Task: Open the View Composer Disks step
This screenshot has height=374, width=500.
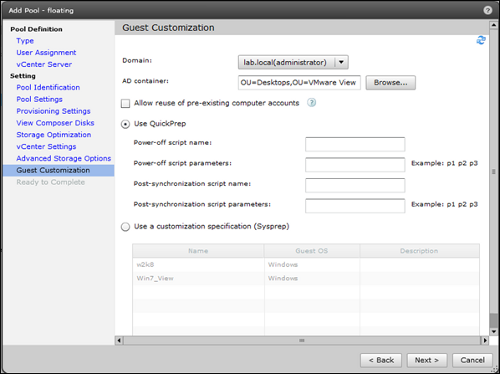Action: pos(55,123)
